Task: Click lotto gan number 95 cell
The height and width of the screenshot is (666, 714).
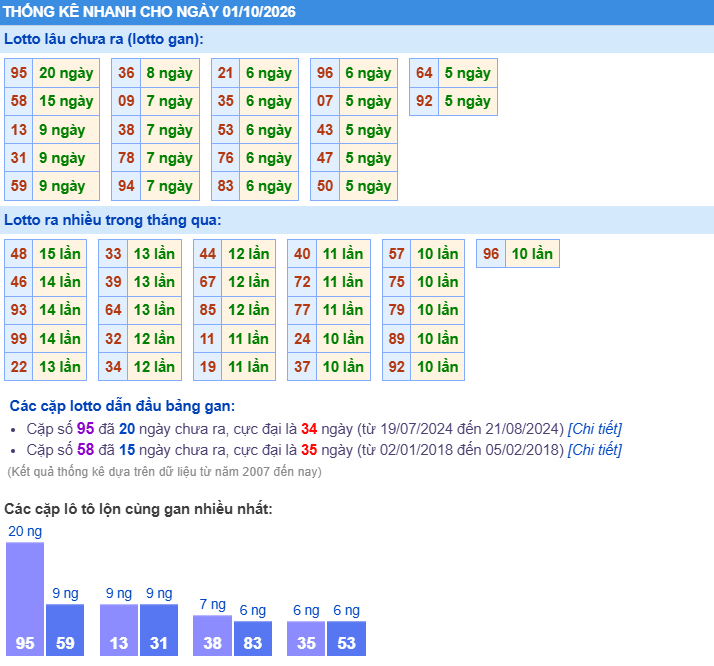Action: coord(19,73)
